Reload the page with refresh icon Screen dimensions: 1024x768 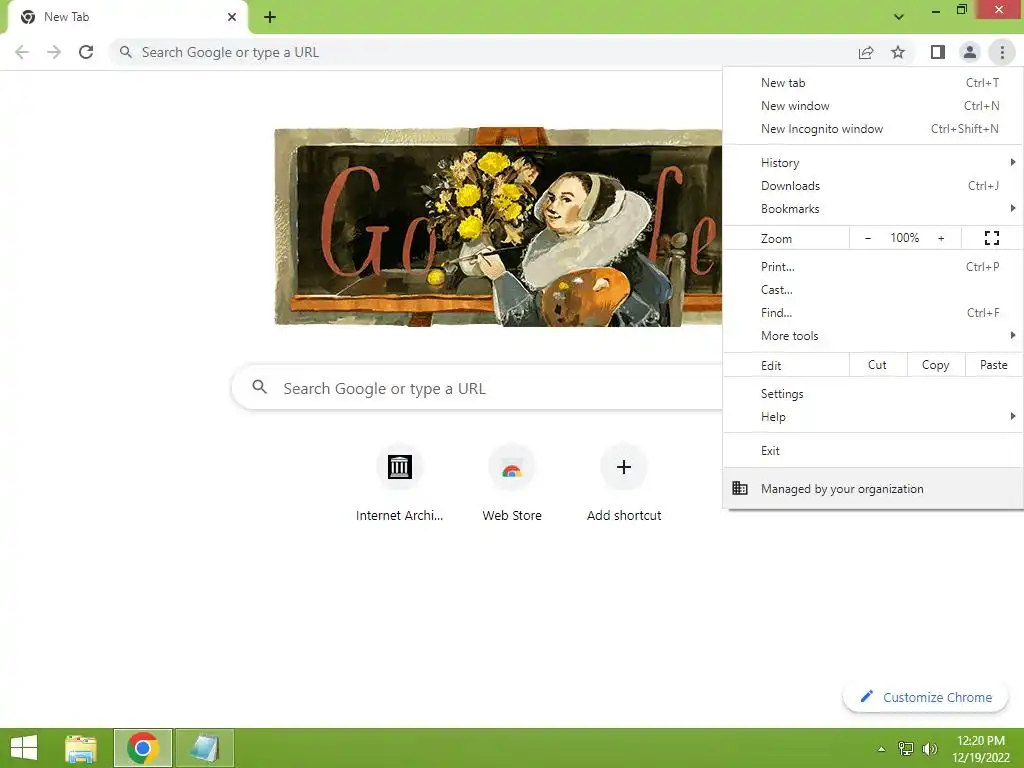point(86,52)
